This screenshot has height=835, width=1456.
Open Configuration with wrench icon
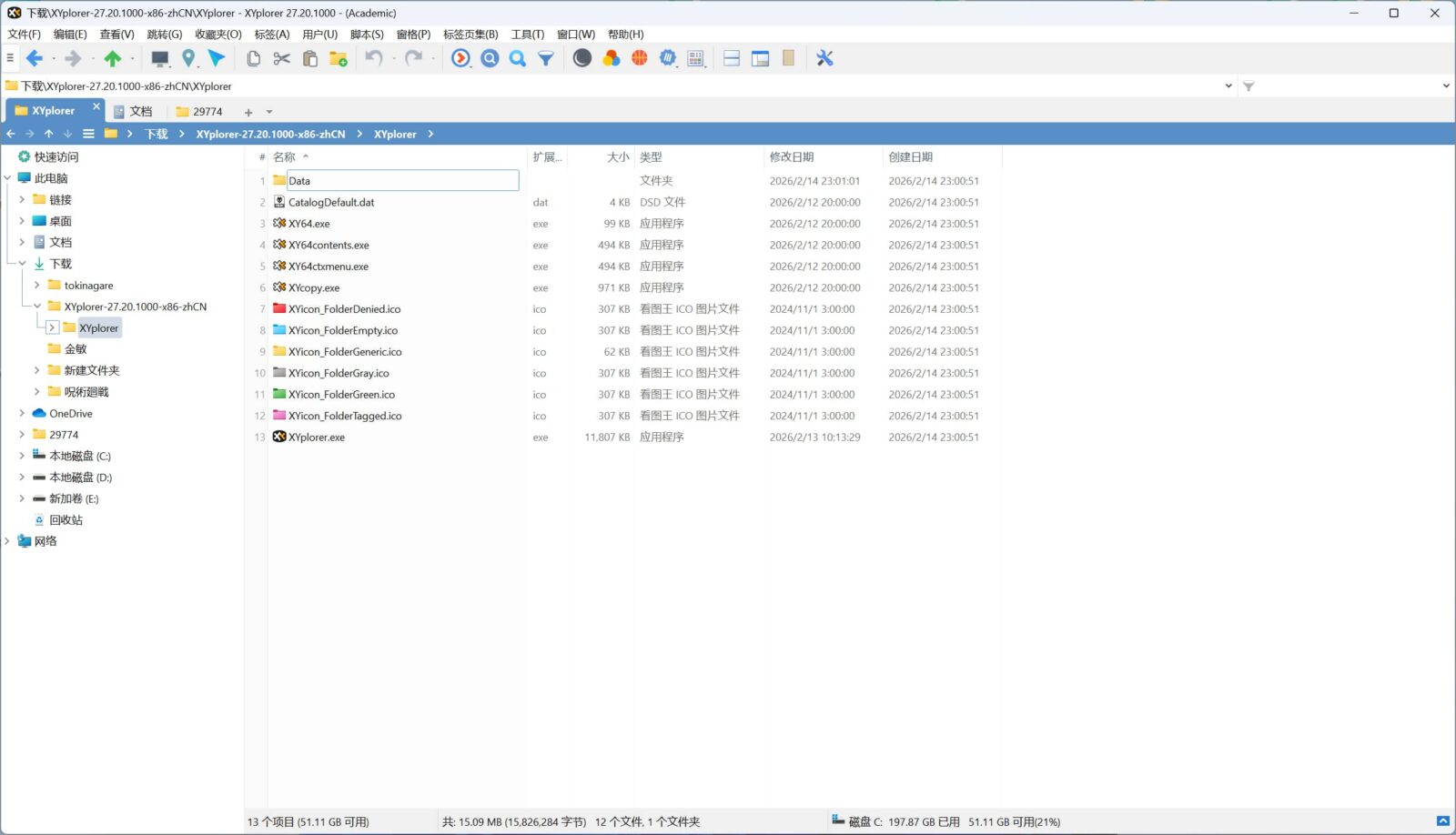coord(825,58)
